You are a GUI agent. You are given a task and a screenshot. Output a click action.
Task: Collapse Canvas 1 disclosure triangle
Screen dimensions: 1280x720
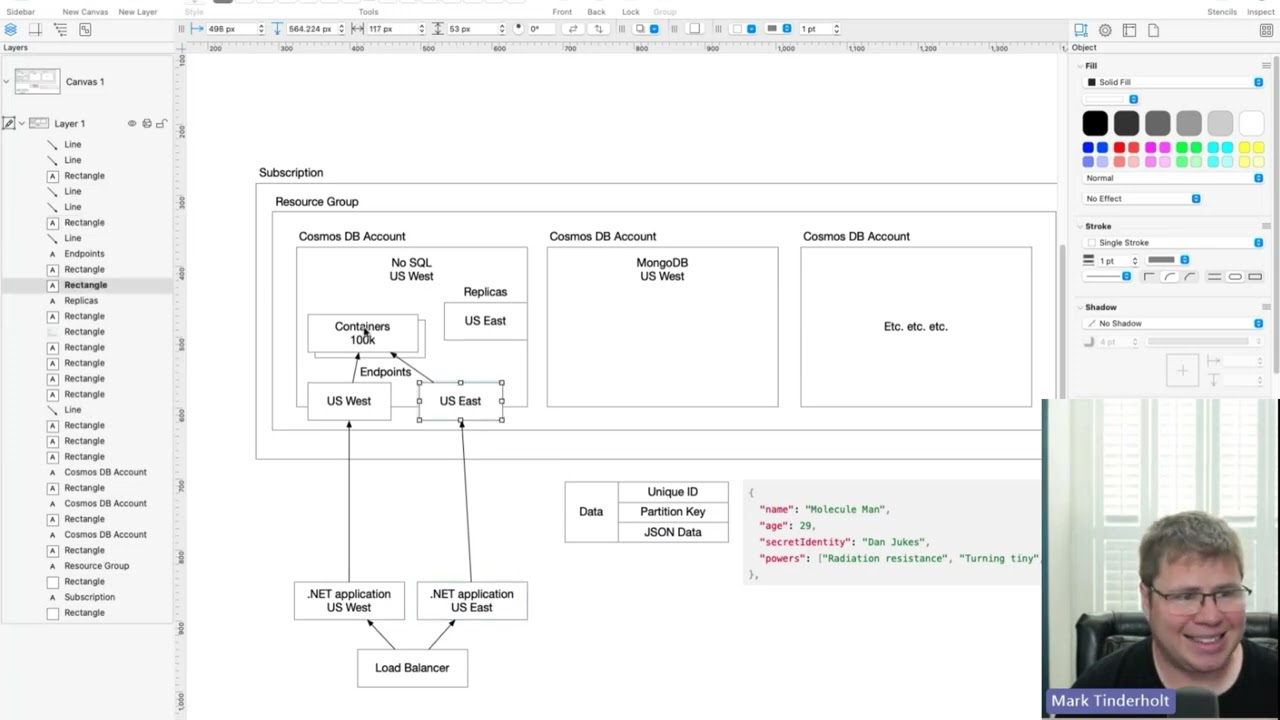pyautogui.click(x=7, y=82)
